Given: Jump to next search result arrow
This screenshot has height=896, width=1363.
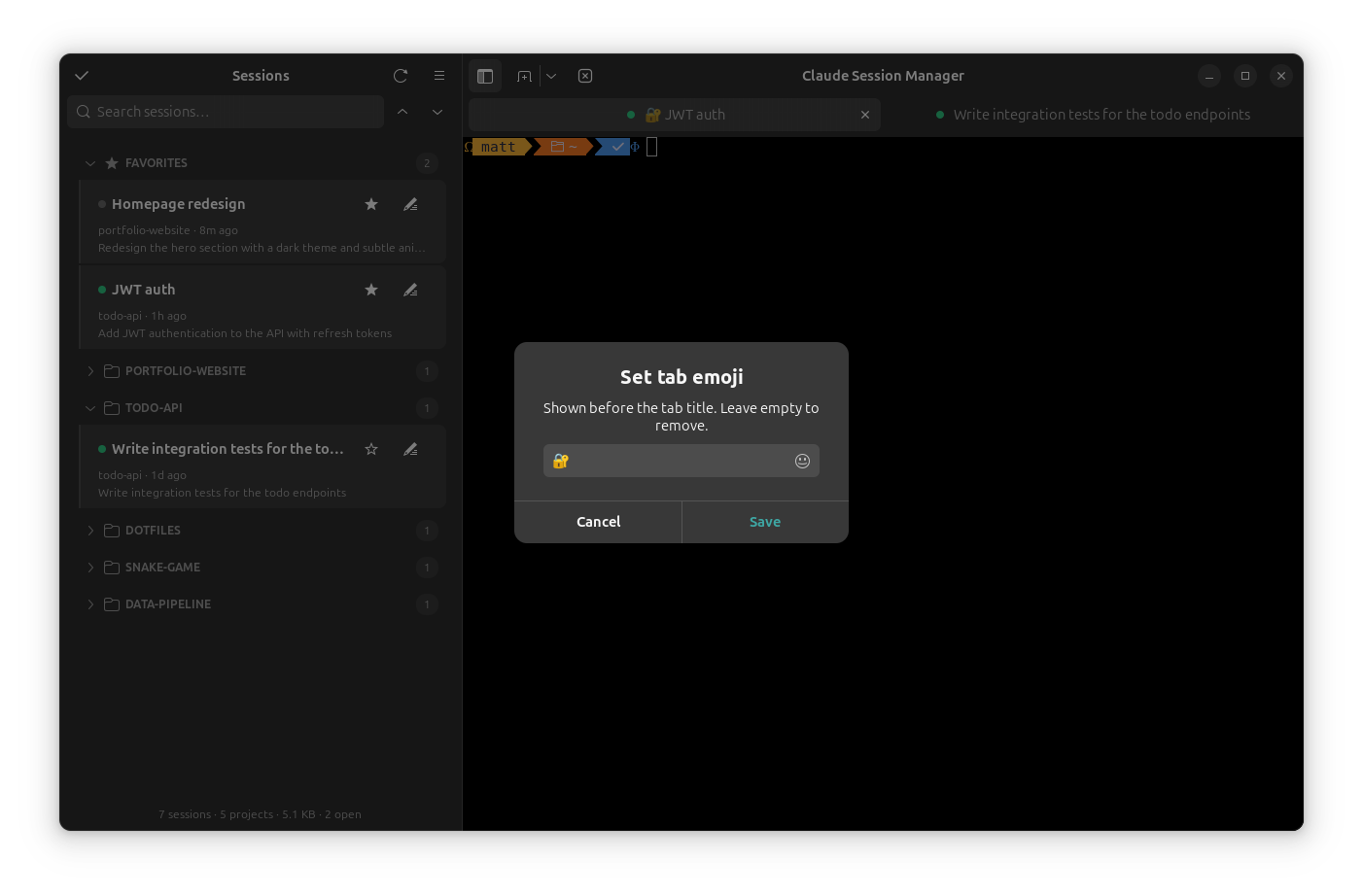Looking at the screenshot, I should point(437,112).
